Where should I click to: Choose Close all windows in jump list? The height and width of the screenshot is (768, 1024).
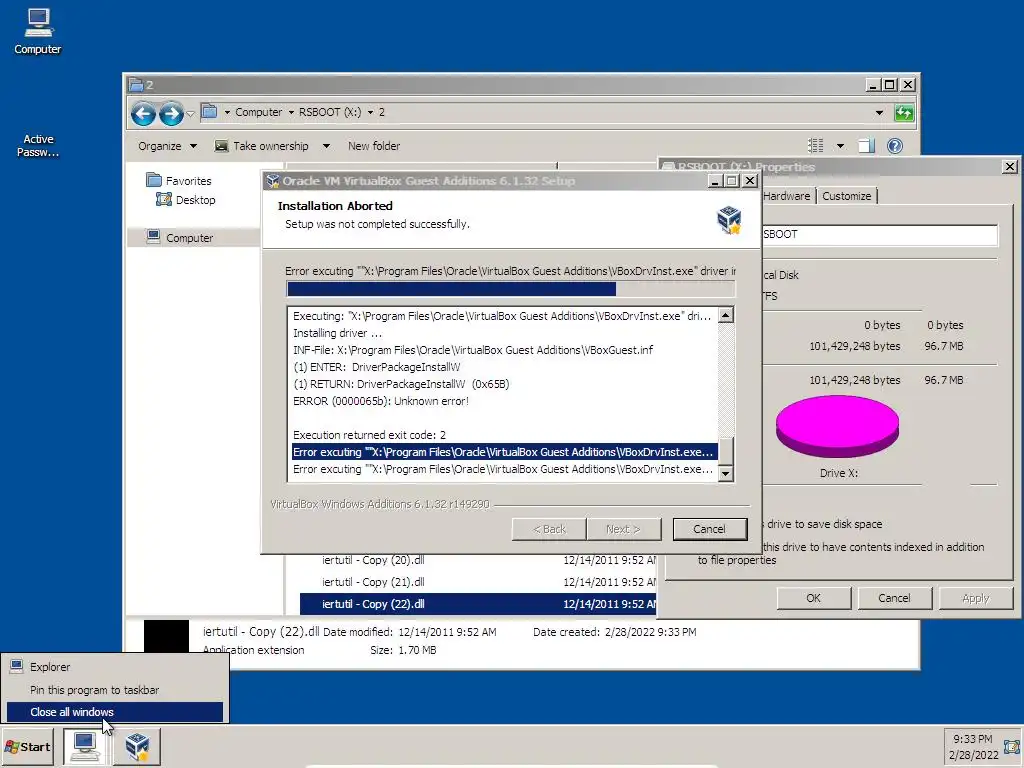click(x=114, y=712)
